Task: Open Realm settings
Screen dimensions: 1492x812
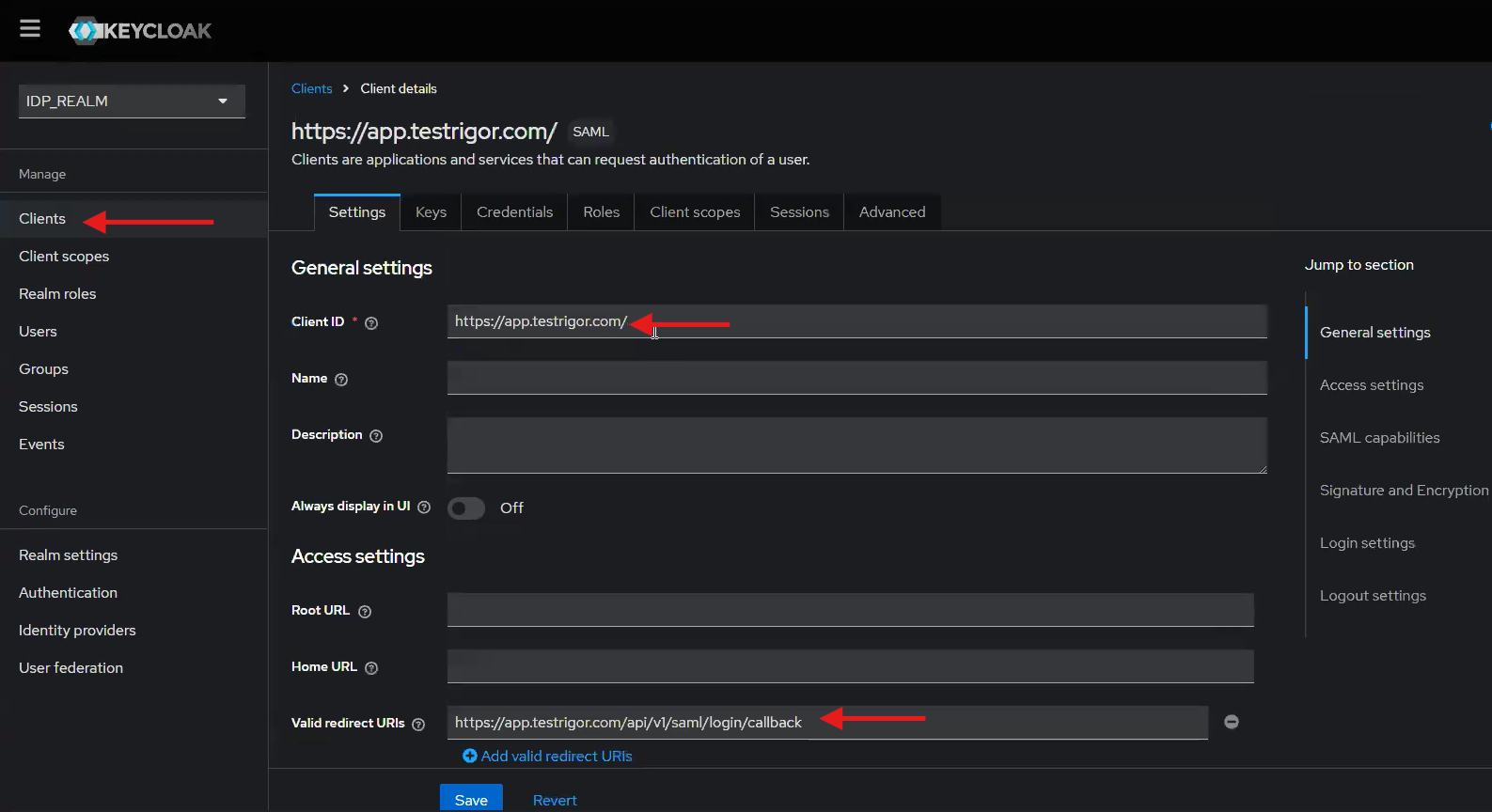Action: [x=133, y=555]
